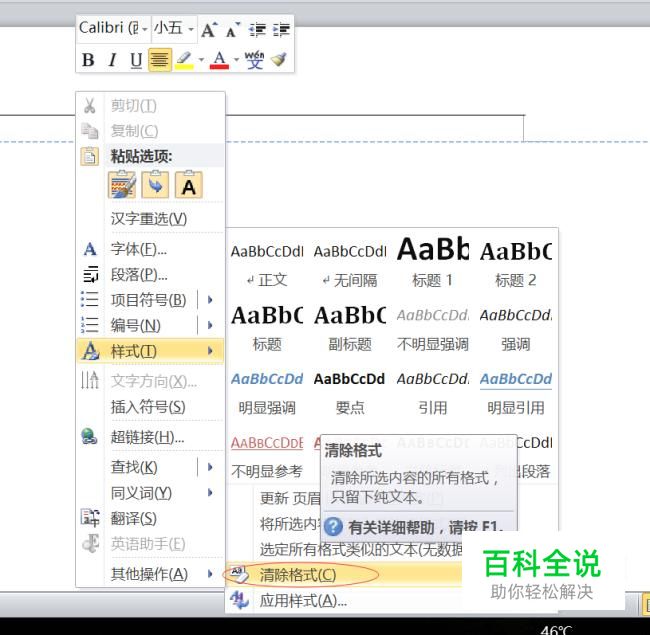Viewport: 650px width, 635px height.
Task: Expand 项目符号 submenu arrow
Action: coord(211,300)
